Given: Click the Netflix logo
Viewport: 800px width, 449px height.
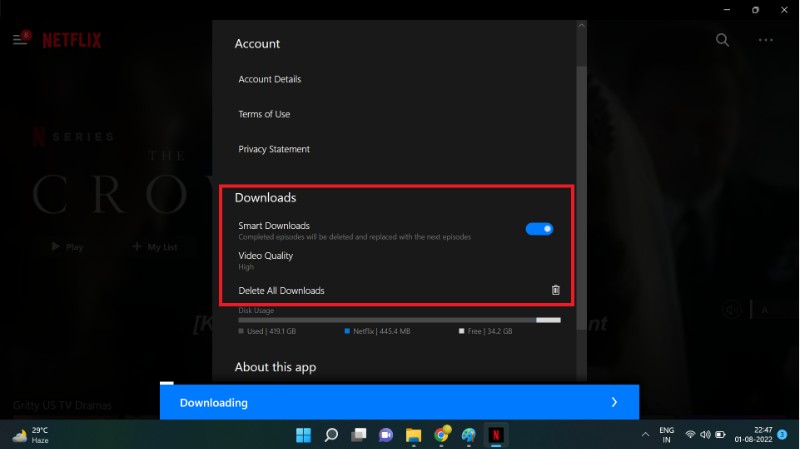Looking at the screenshot, I should pos(71,40).
